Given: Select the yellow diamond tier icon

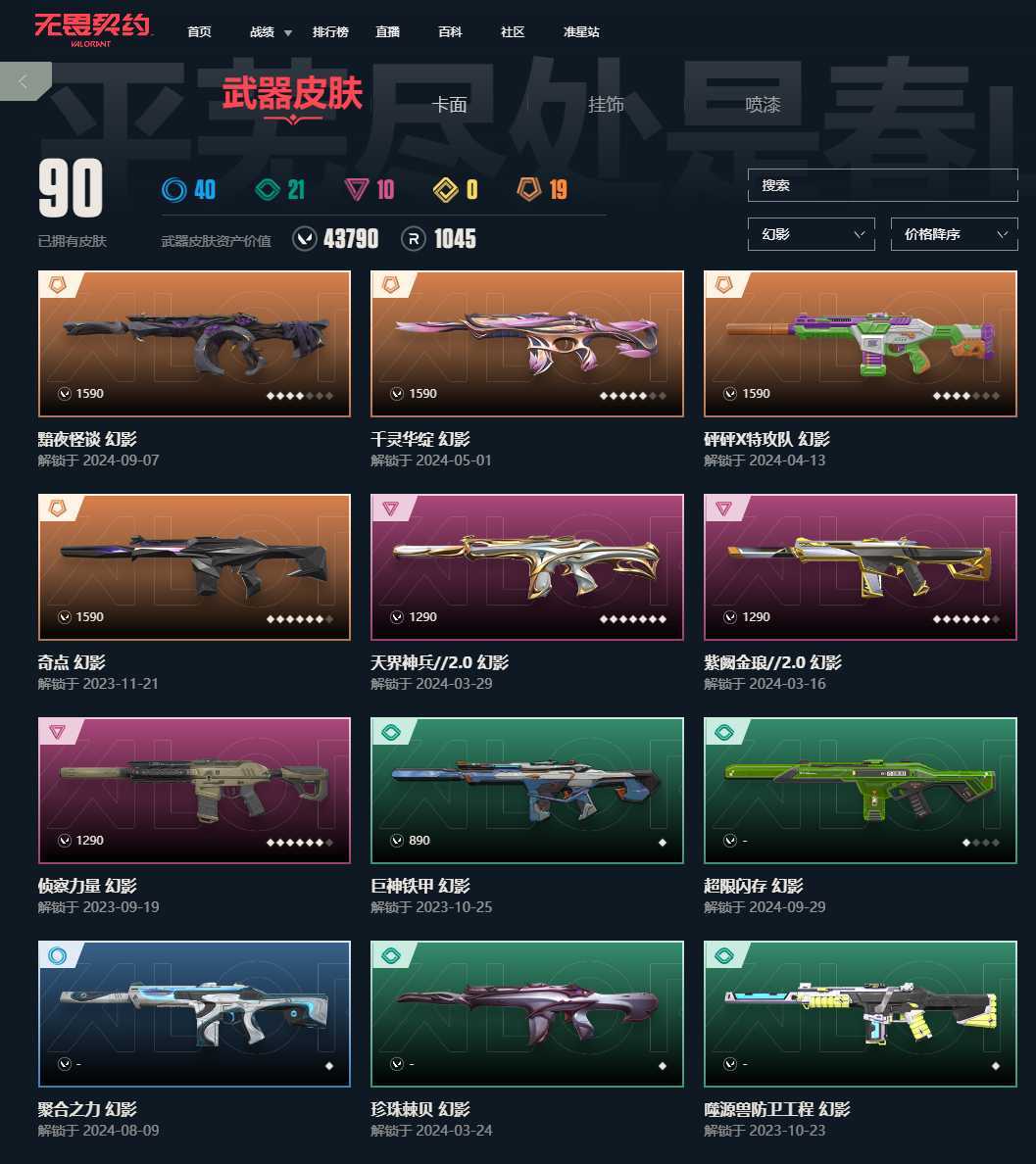Looking at the screenshot, I should (x=446, y=190).
